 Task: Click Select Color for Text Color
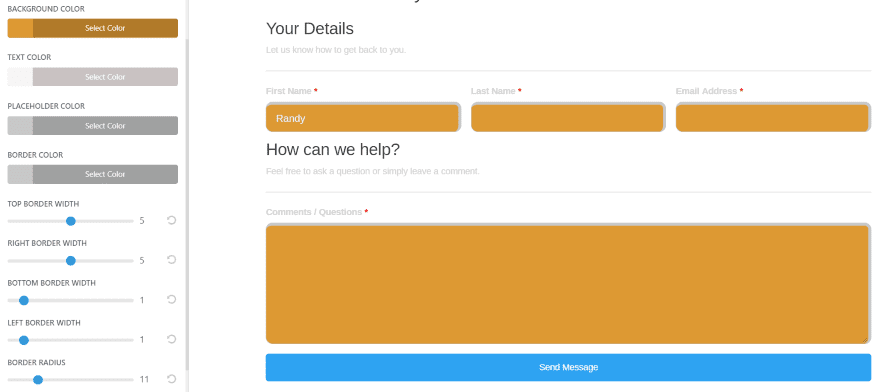105,77
